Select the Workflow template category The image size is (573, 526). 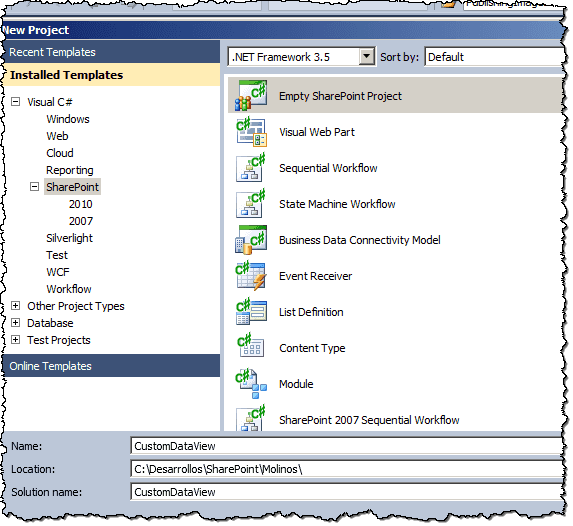coord(69,289)
